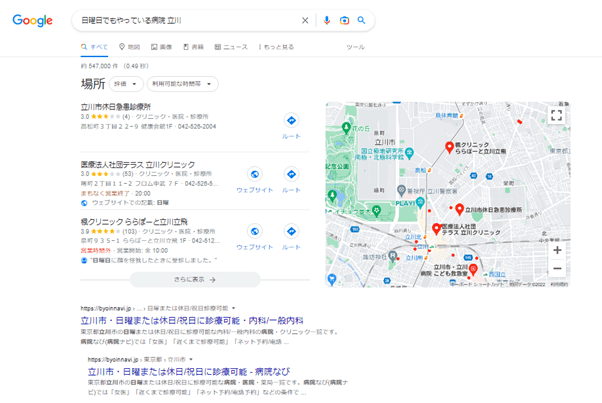Open 医療法人社団テラス 立川クリニック listing
The image size is (602, 403).
[138, 164]
